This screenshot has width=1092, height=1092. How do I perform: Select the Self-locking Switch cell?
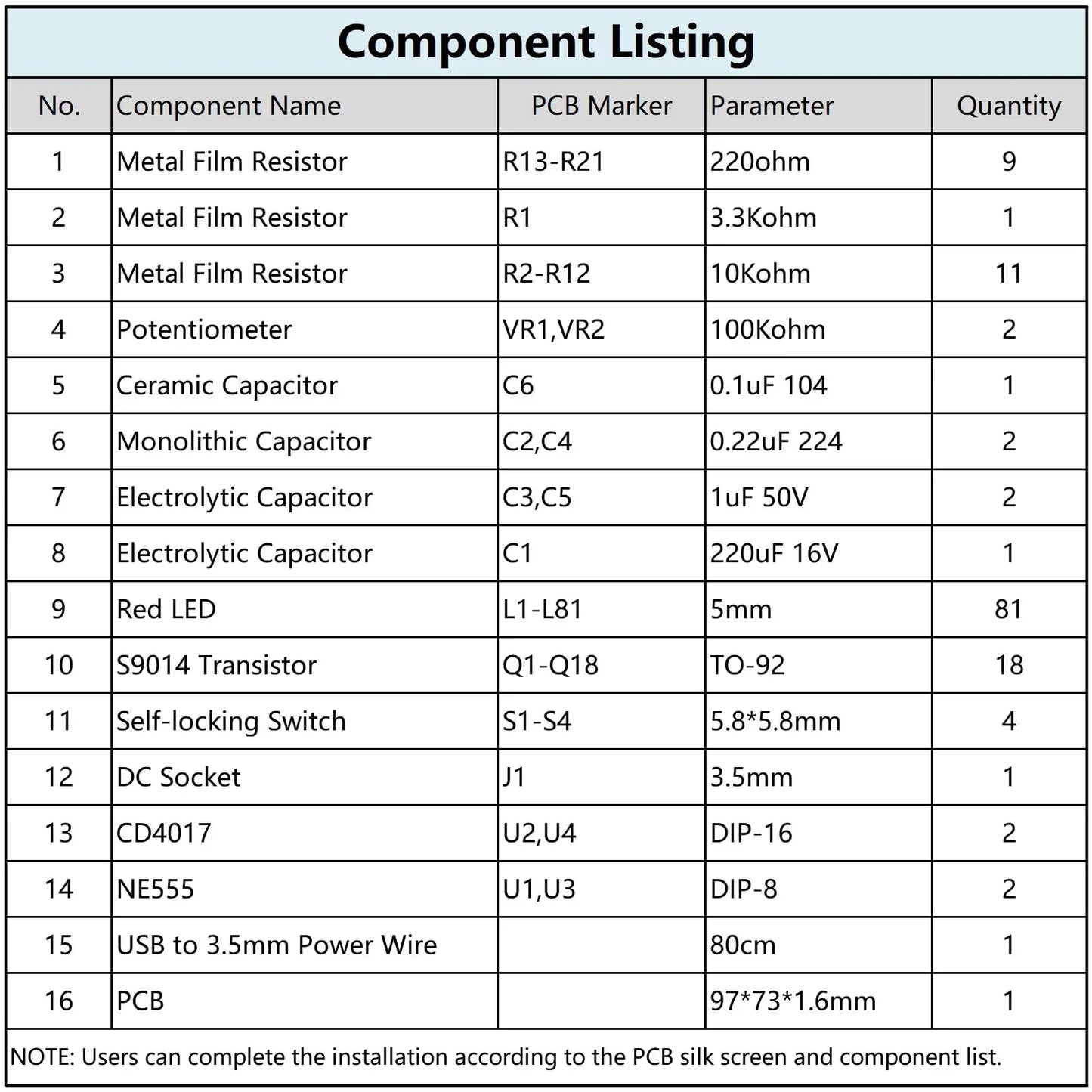(230, 721)
